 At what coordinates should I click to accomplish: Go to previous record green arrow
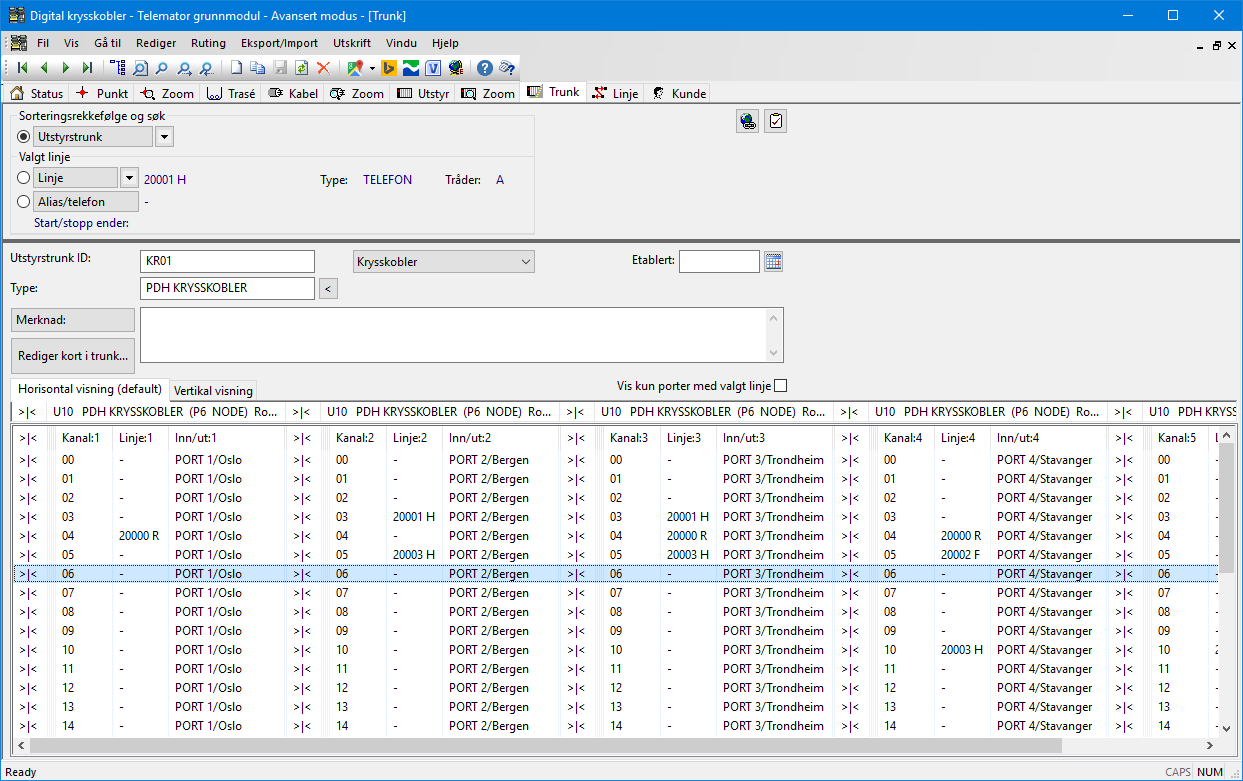coord(44,68)
